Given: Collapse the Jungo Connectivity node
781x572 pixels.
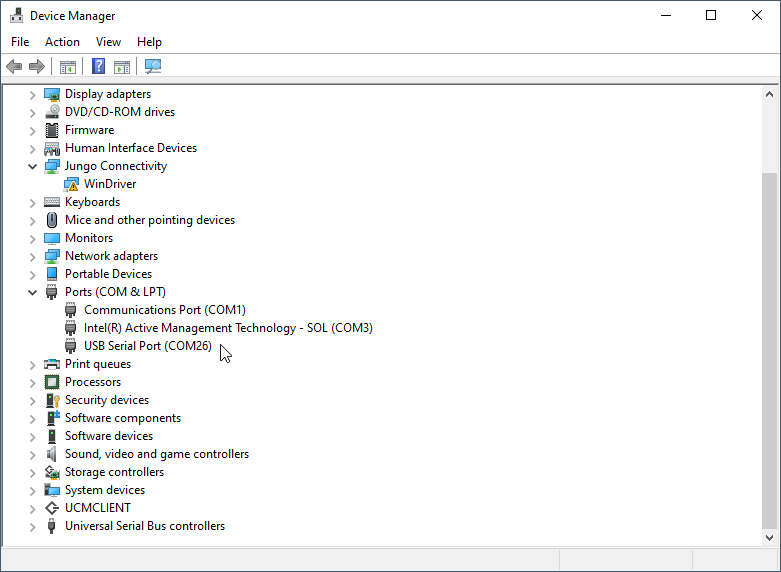Looking at the screenshot, I should tap(32, 166).
